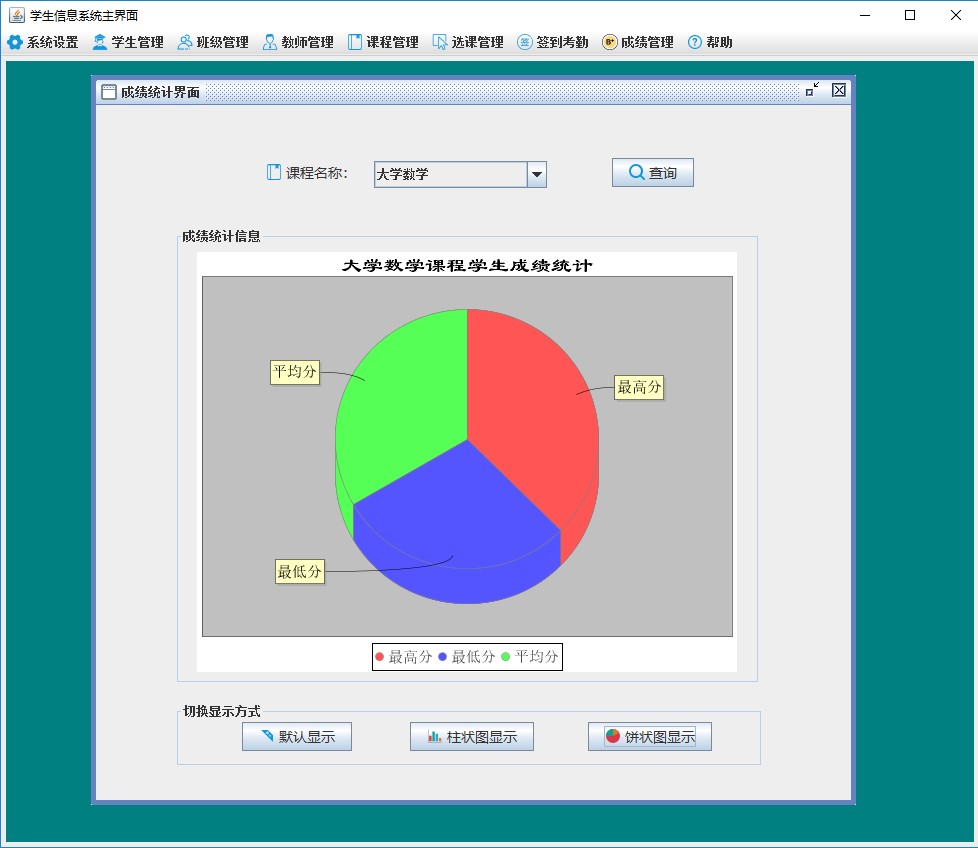Open the 签到考勤 menu

coord(553,42)
